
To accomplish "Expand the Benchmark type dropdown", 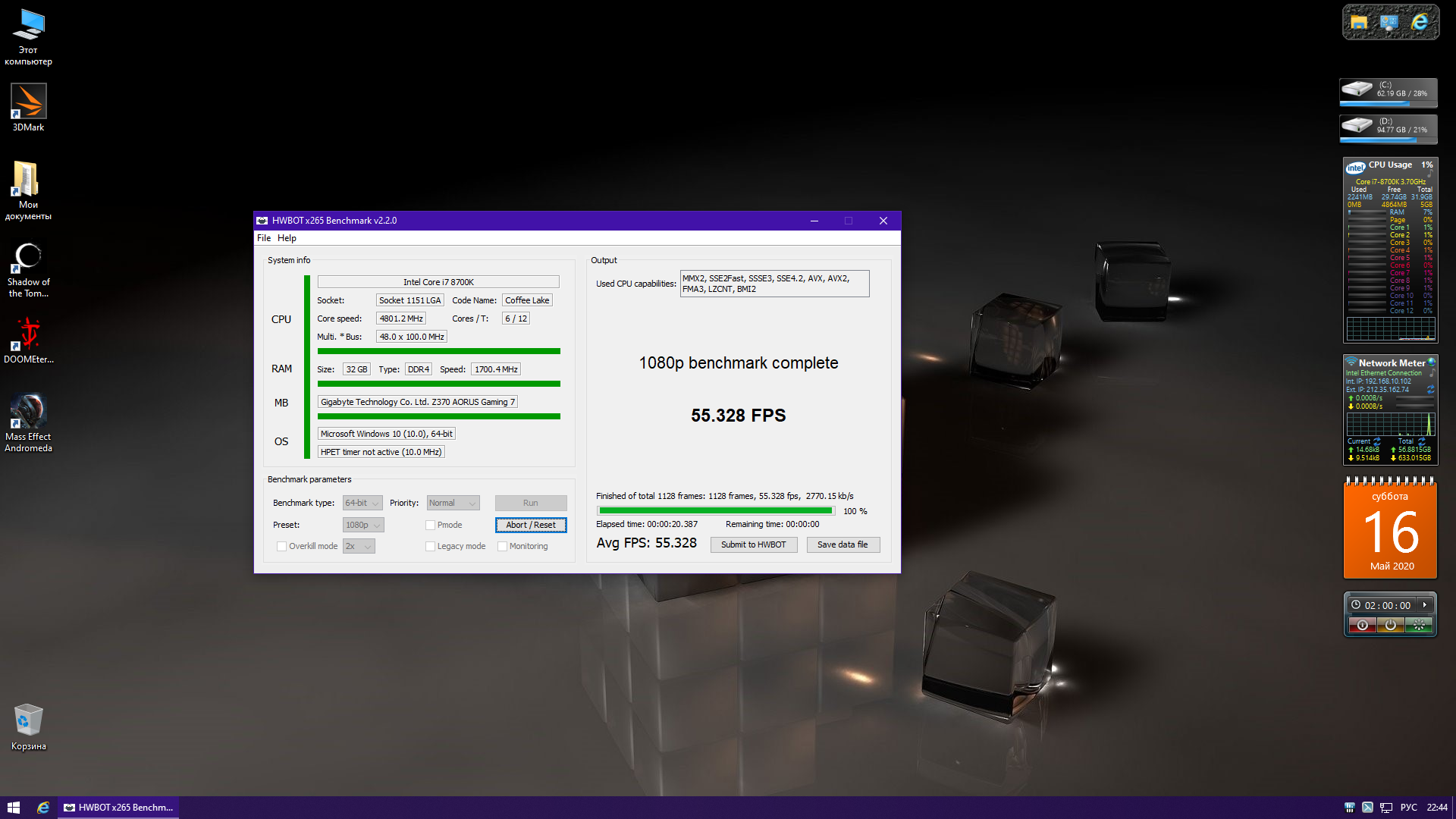I will tap(362, 503).
